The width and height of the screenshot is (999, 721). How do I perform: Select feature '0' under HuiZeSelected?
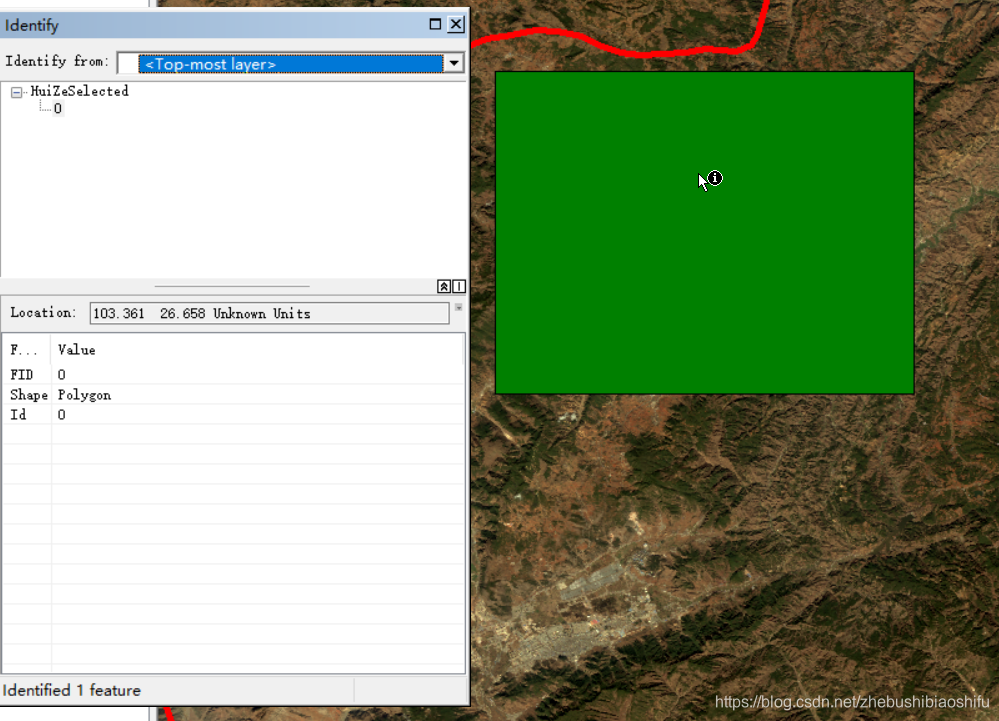pos(58,108)
